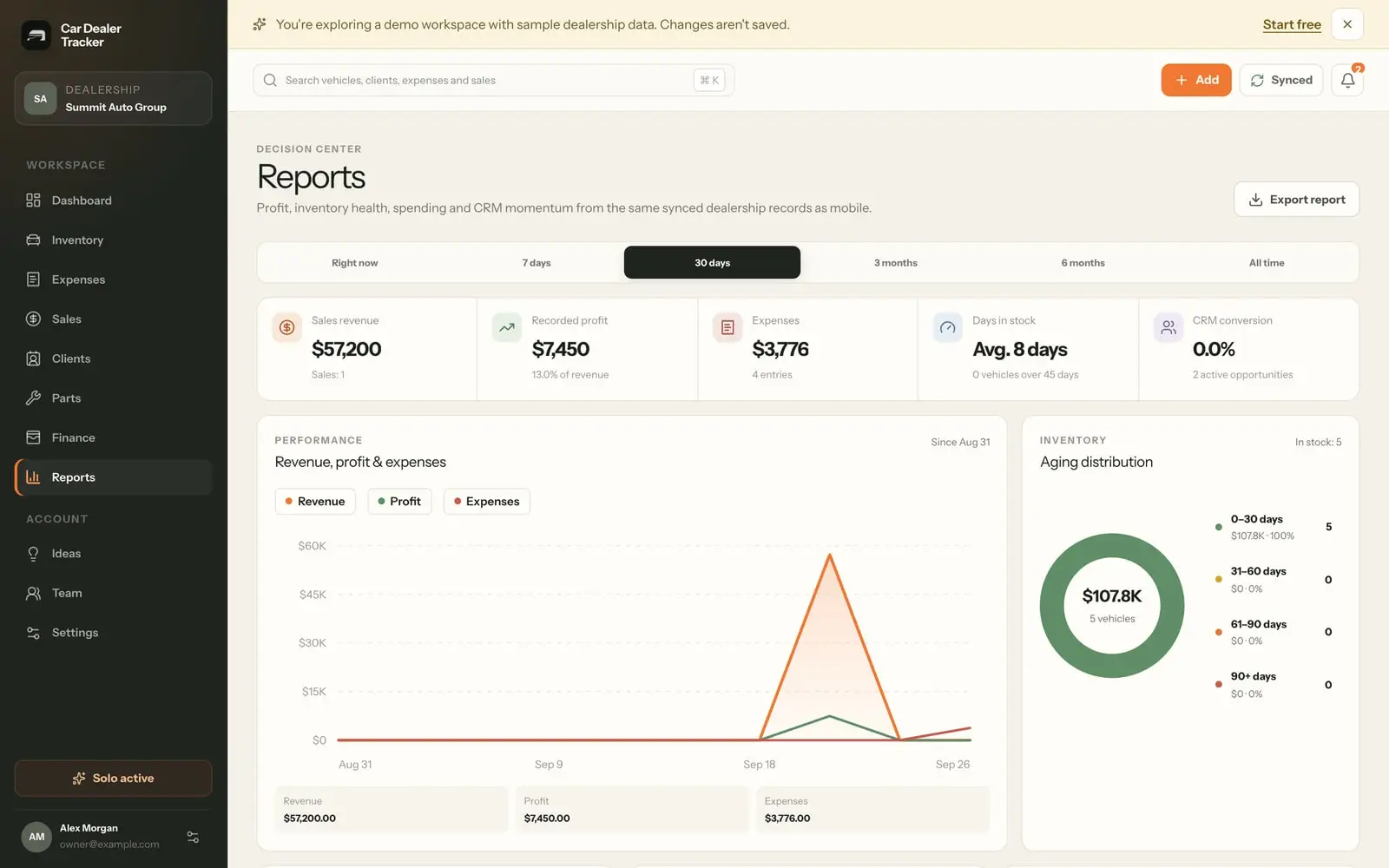Open the Summit Auto Group dealership switcher

[113, 99]
